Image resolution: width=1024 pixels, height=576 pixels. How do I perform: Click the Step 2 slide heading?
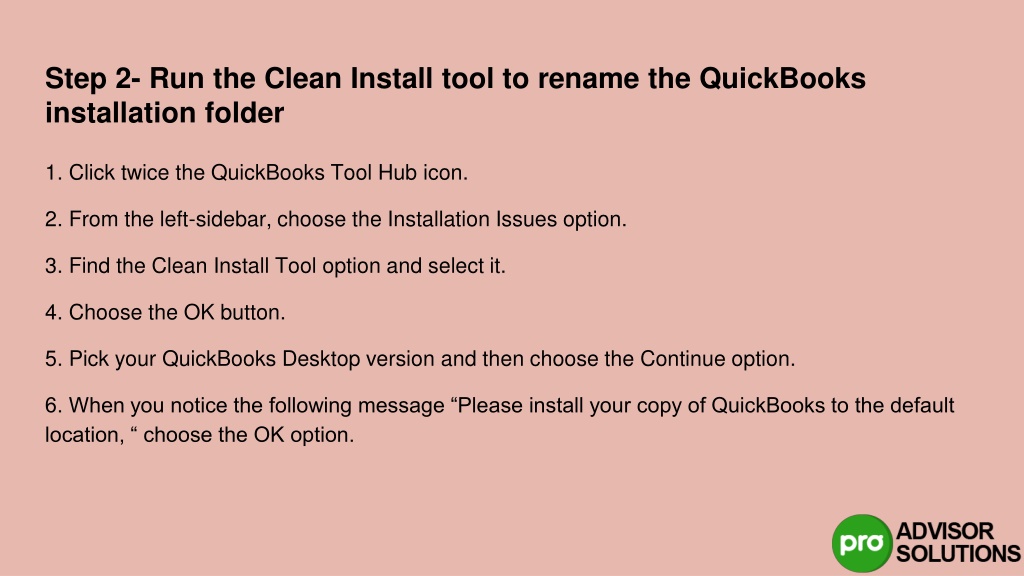coord(455,95)
